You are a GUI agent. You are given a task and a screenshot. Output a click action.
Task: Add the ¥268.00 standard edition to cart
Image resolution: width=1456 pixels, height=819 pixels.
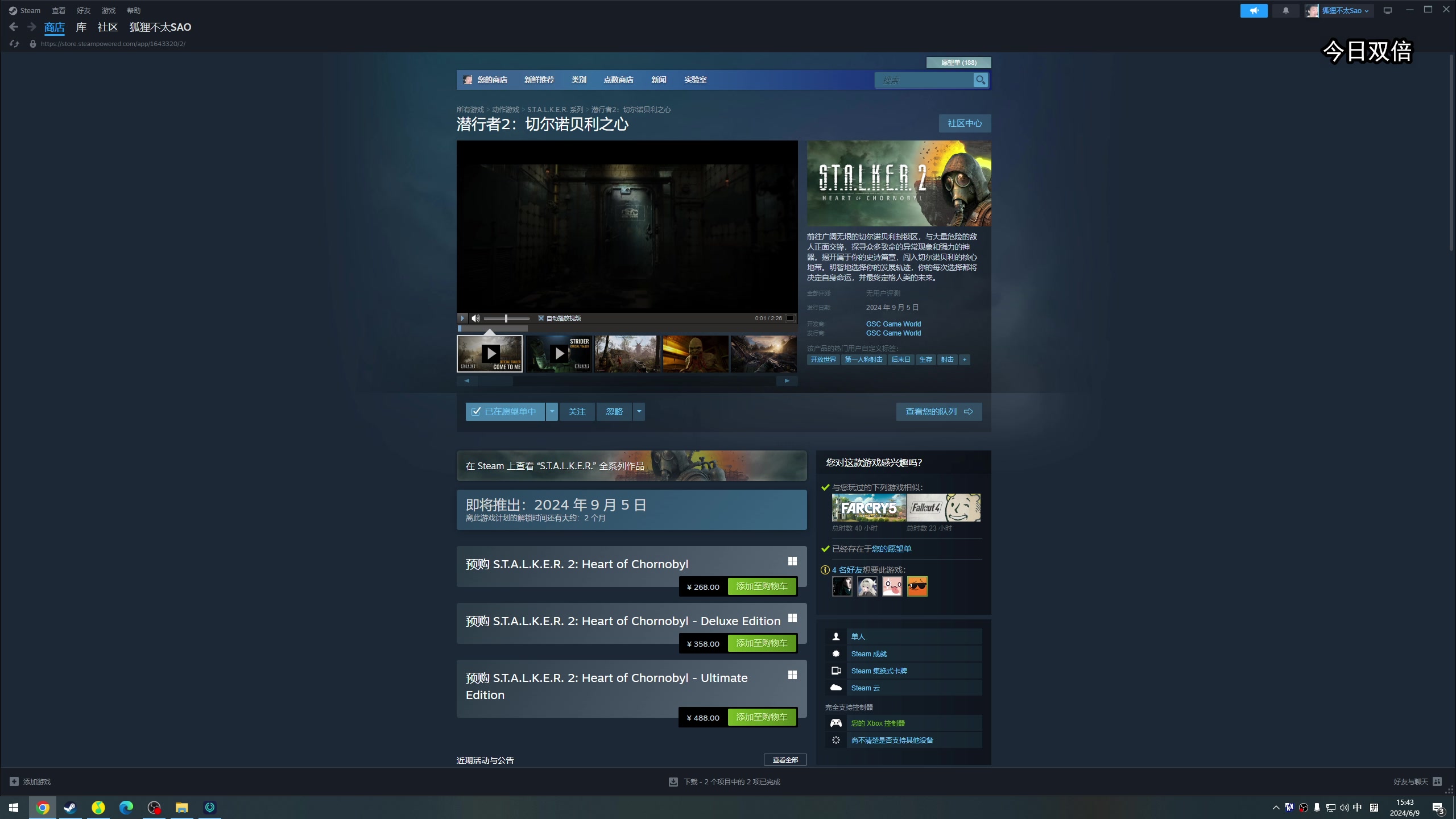[x=762, y=586]
